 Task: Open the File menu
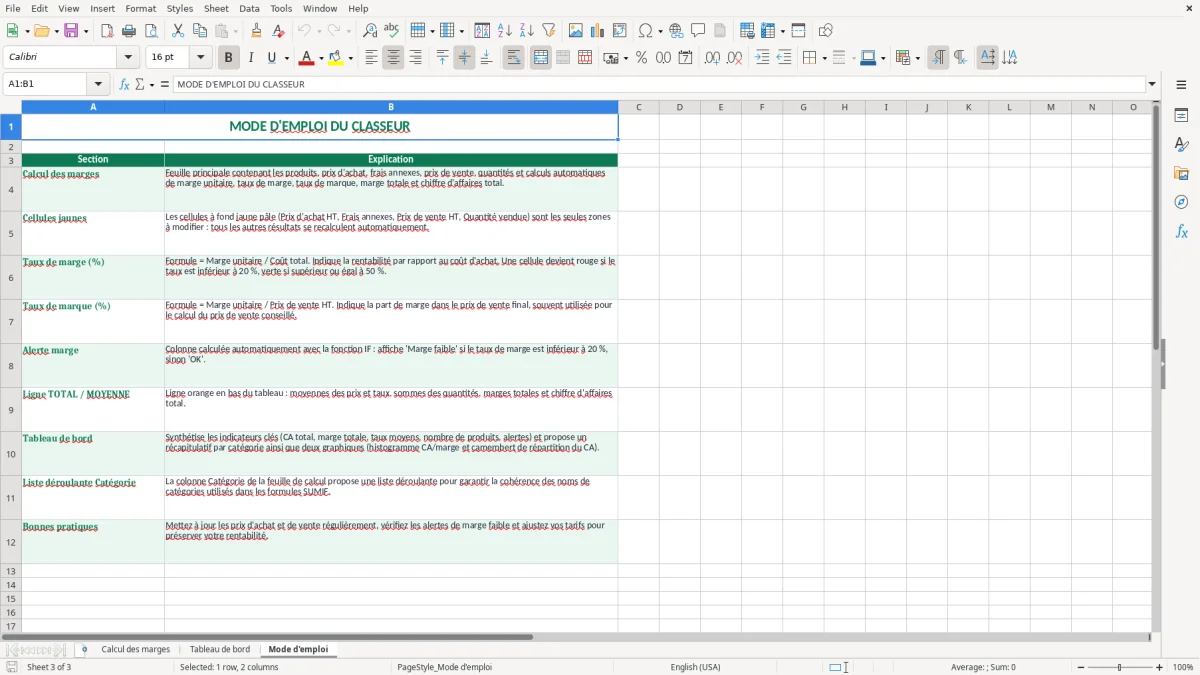(x=12, y=8)
